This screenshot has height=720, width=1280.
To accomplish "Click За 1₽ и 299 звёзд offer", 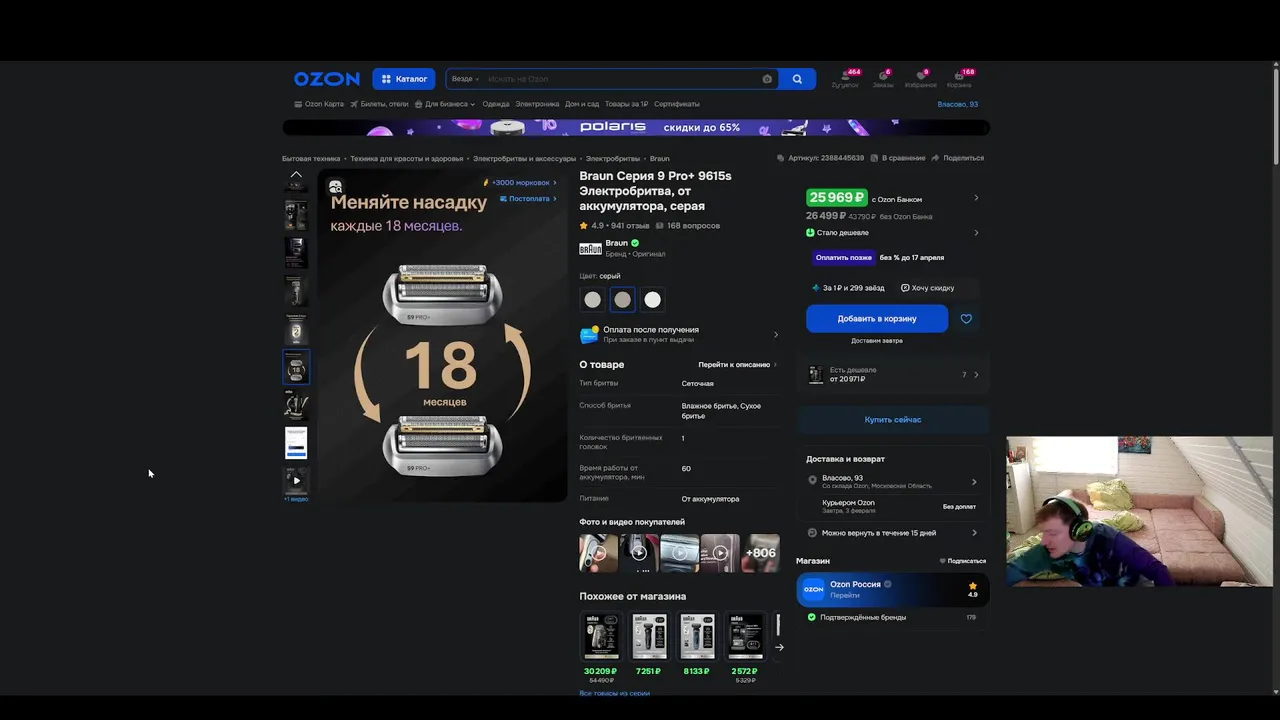I will tap(848, 288).
